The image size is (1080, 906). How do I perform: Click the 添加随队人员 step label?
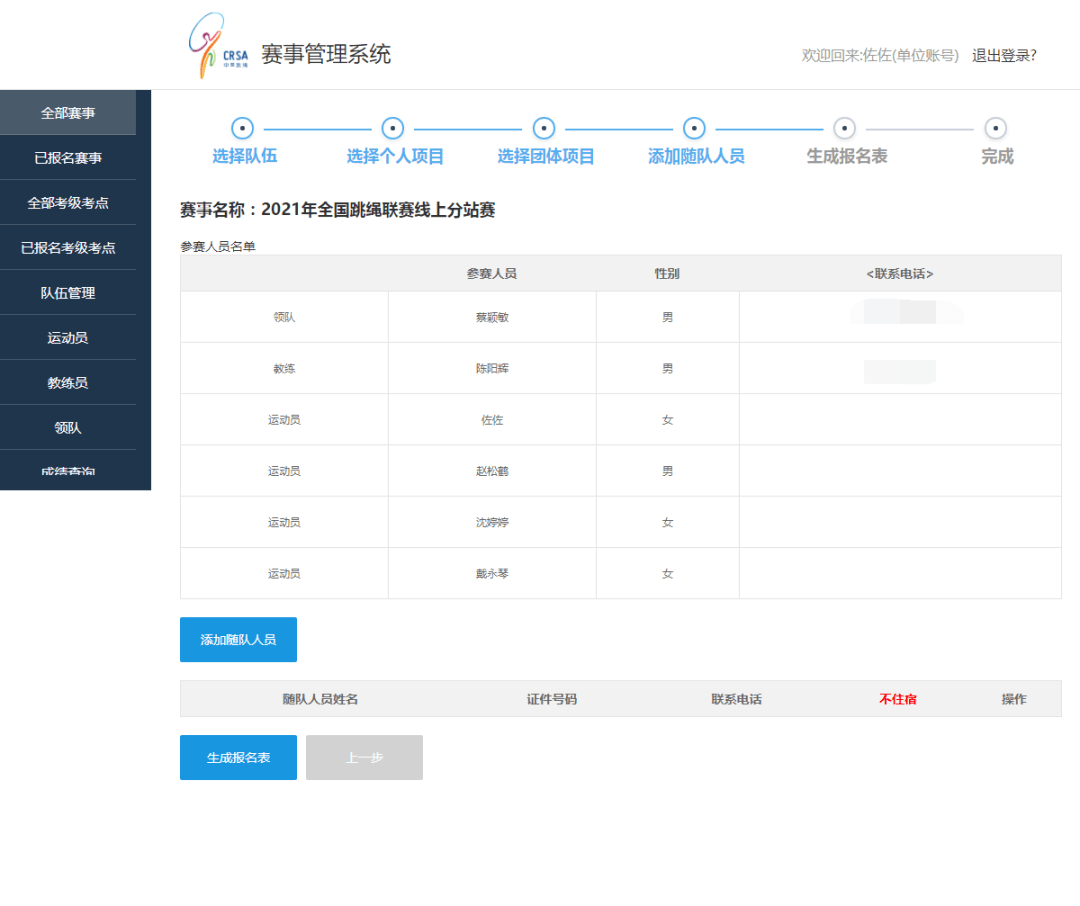click(x=696, y=156)
